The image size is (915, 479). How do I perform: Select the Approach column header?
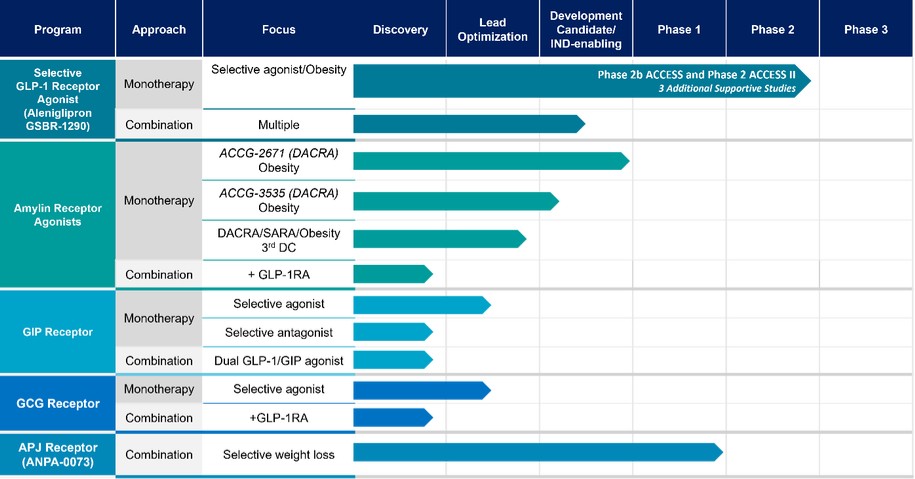[x=159, y=29]
